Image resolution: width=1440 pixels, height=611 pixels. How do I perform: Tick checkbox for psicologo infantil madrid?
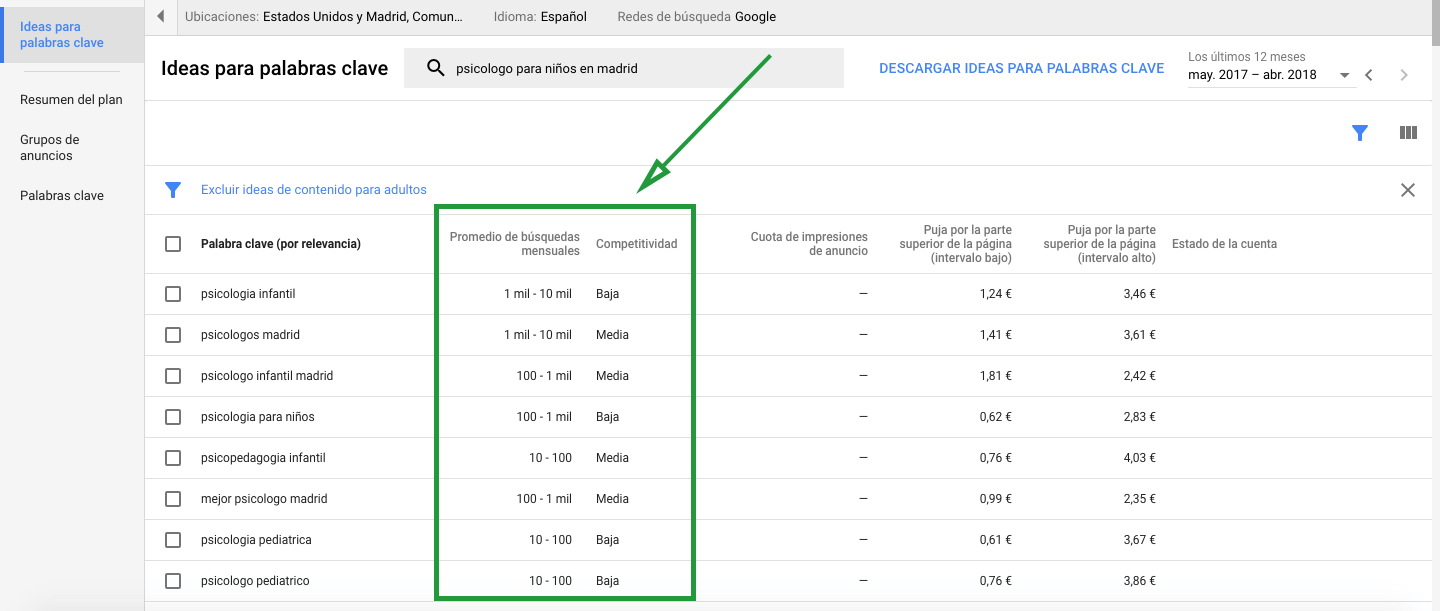point(173,376)
